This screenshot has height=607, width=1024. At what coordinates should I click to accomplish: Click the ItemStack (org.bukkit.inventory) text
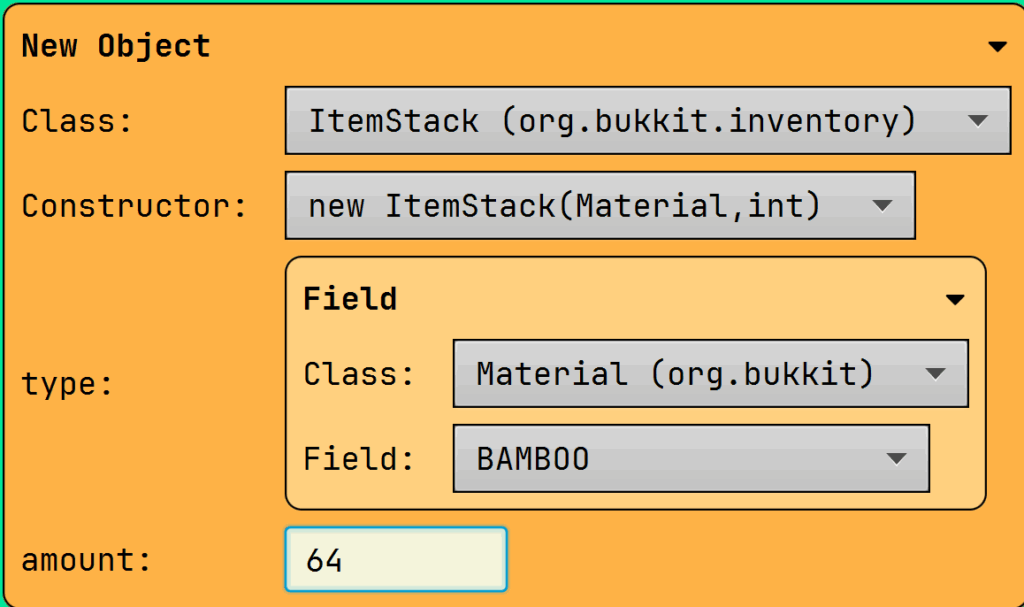point(612,121)
